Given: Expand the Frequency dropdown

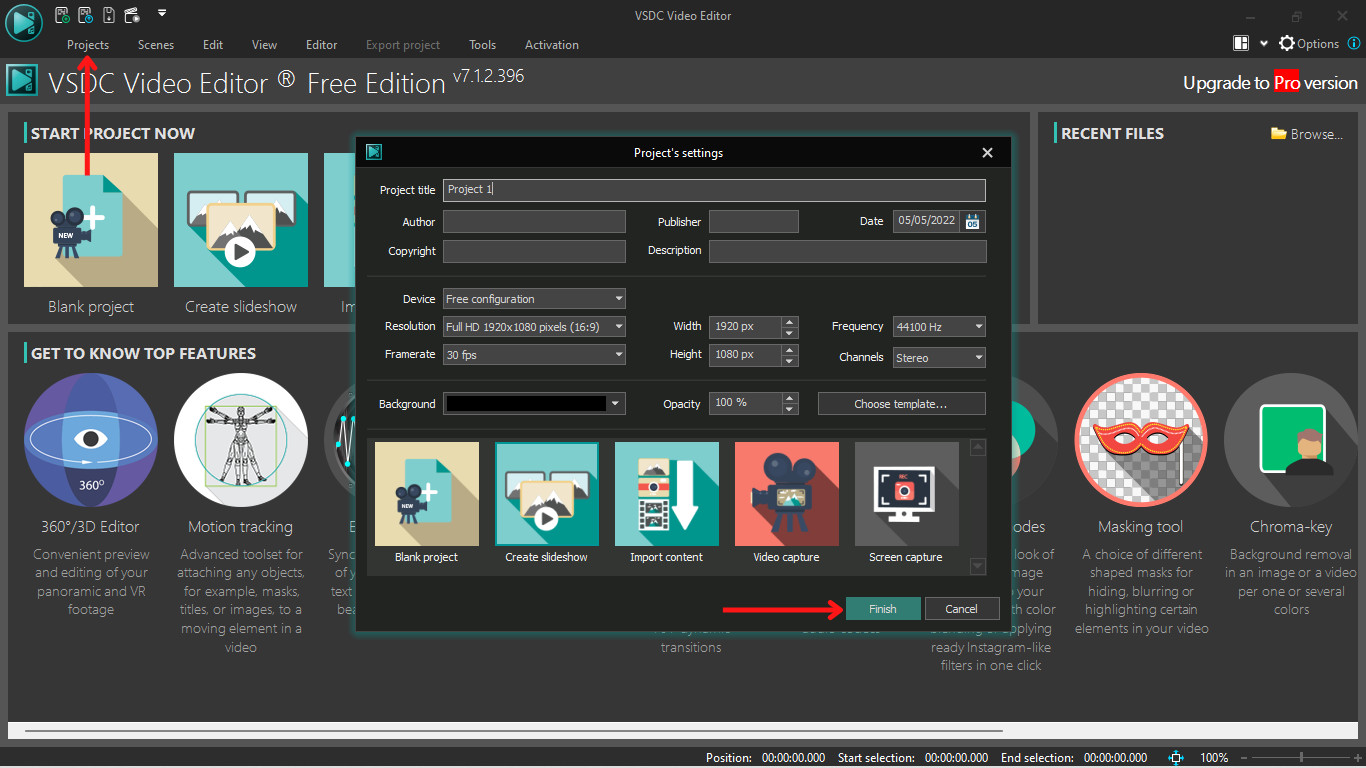Looking at the screenshot, I should coord(939,327).
